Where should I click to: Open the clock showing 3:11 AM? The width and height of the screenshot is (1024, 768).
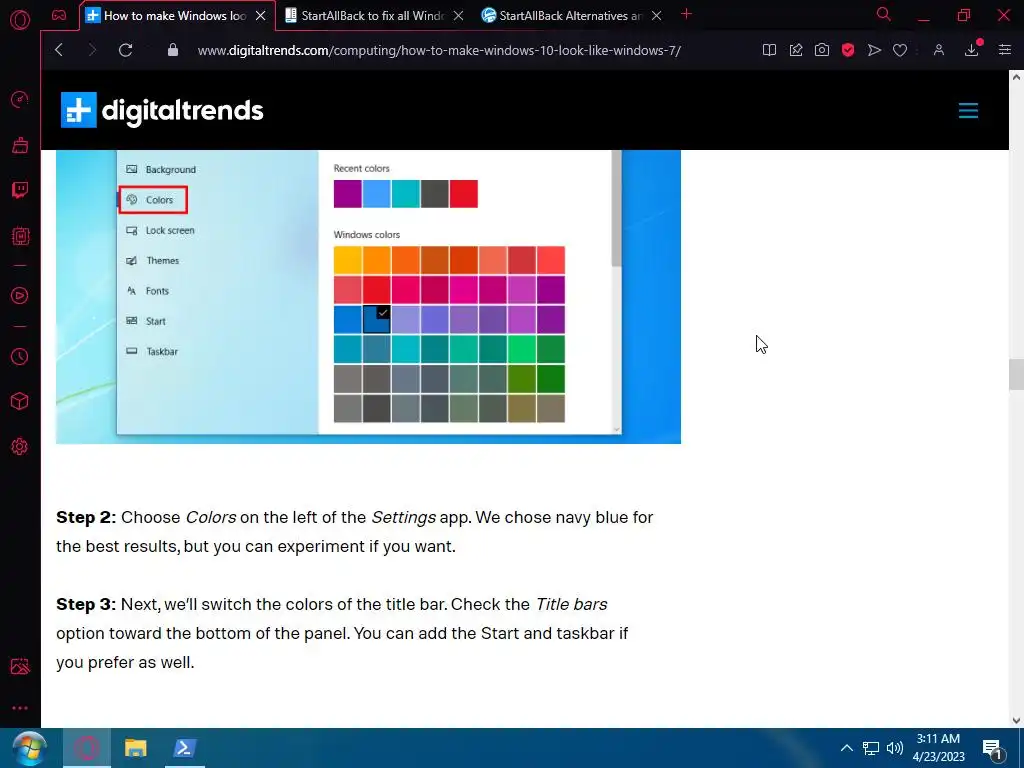938,748
